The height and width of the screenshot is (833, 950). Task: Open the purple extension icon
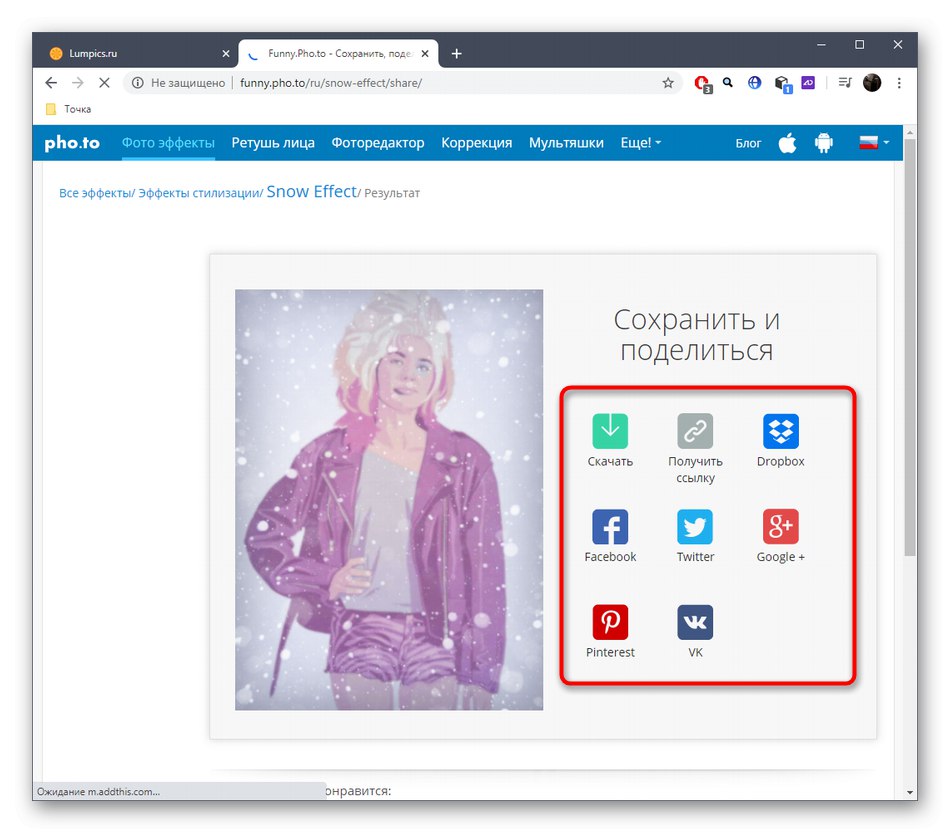(x=808, y=82)
